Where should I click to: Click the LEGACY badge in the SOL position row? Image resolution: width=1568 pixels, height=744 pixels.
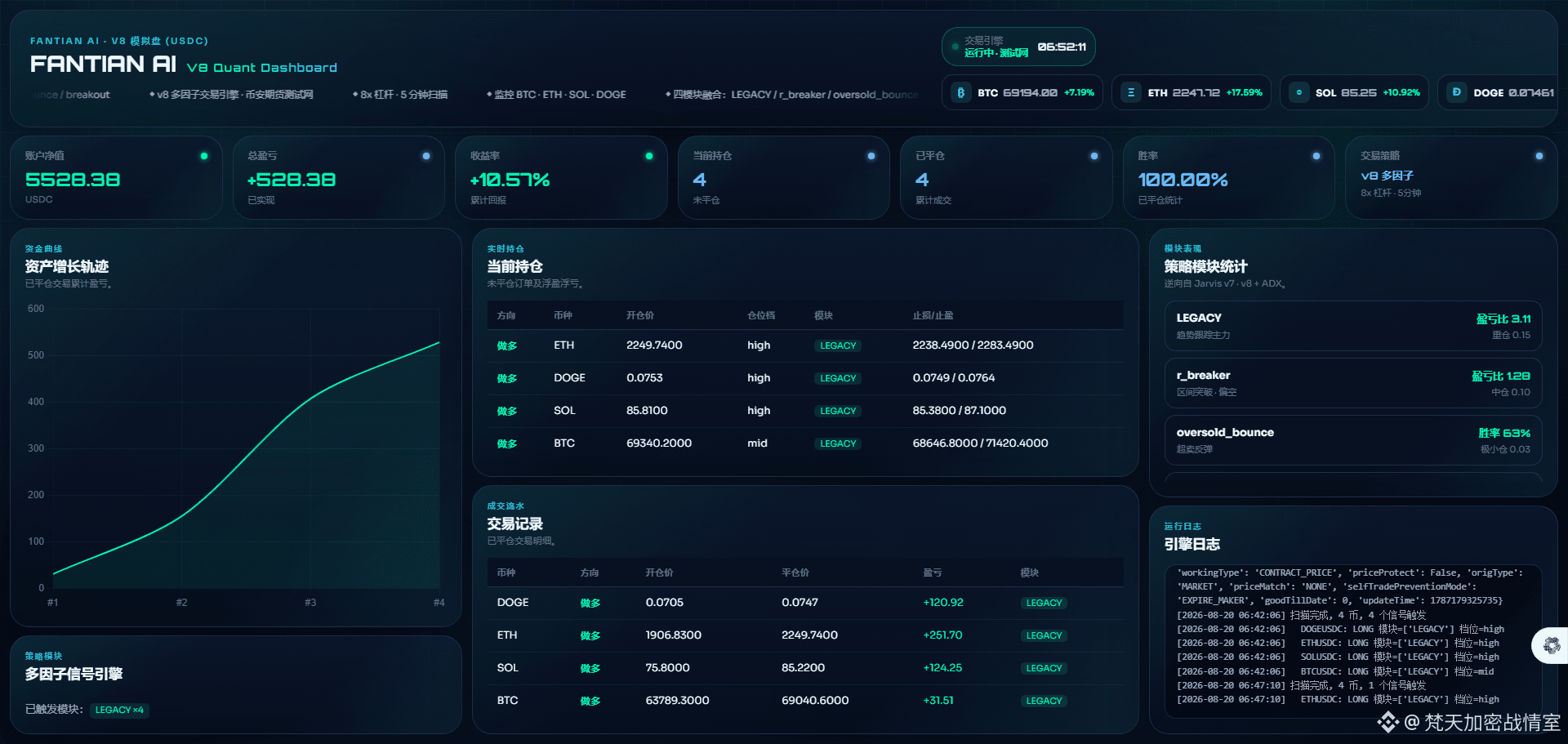point(838,412)
